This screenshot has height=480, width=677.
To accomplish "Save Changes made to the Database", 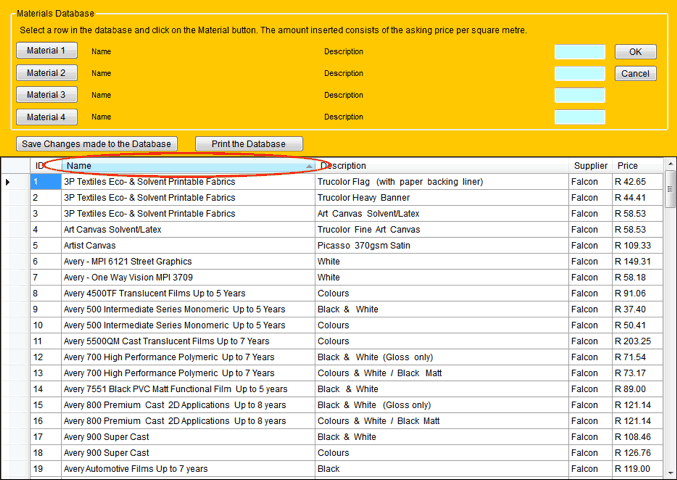I will pyautogui.click(x=98, y=144).
